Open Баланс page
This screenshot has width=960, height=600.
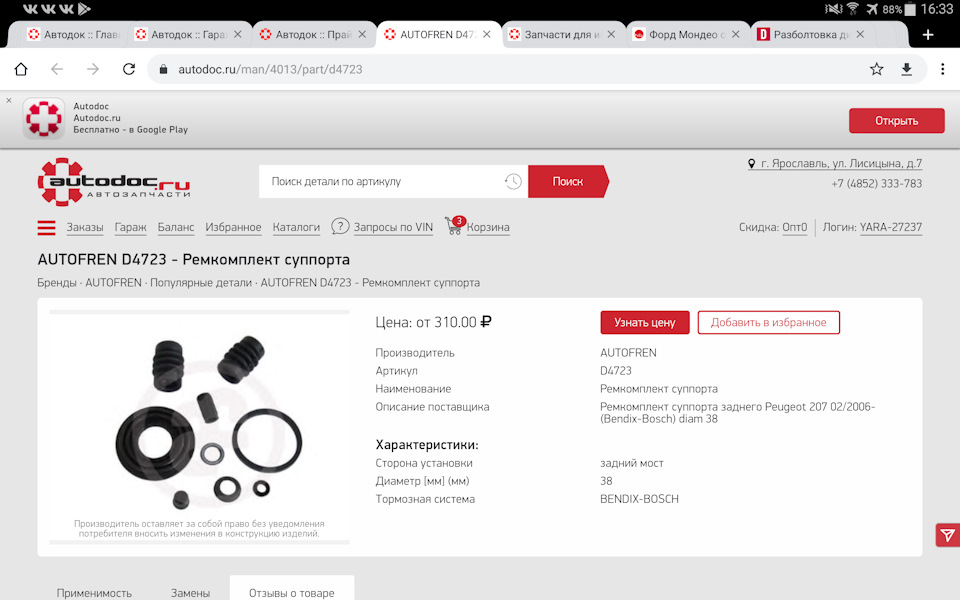[x=176, y=227]
